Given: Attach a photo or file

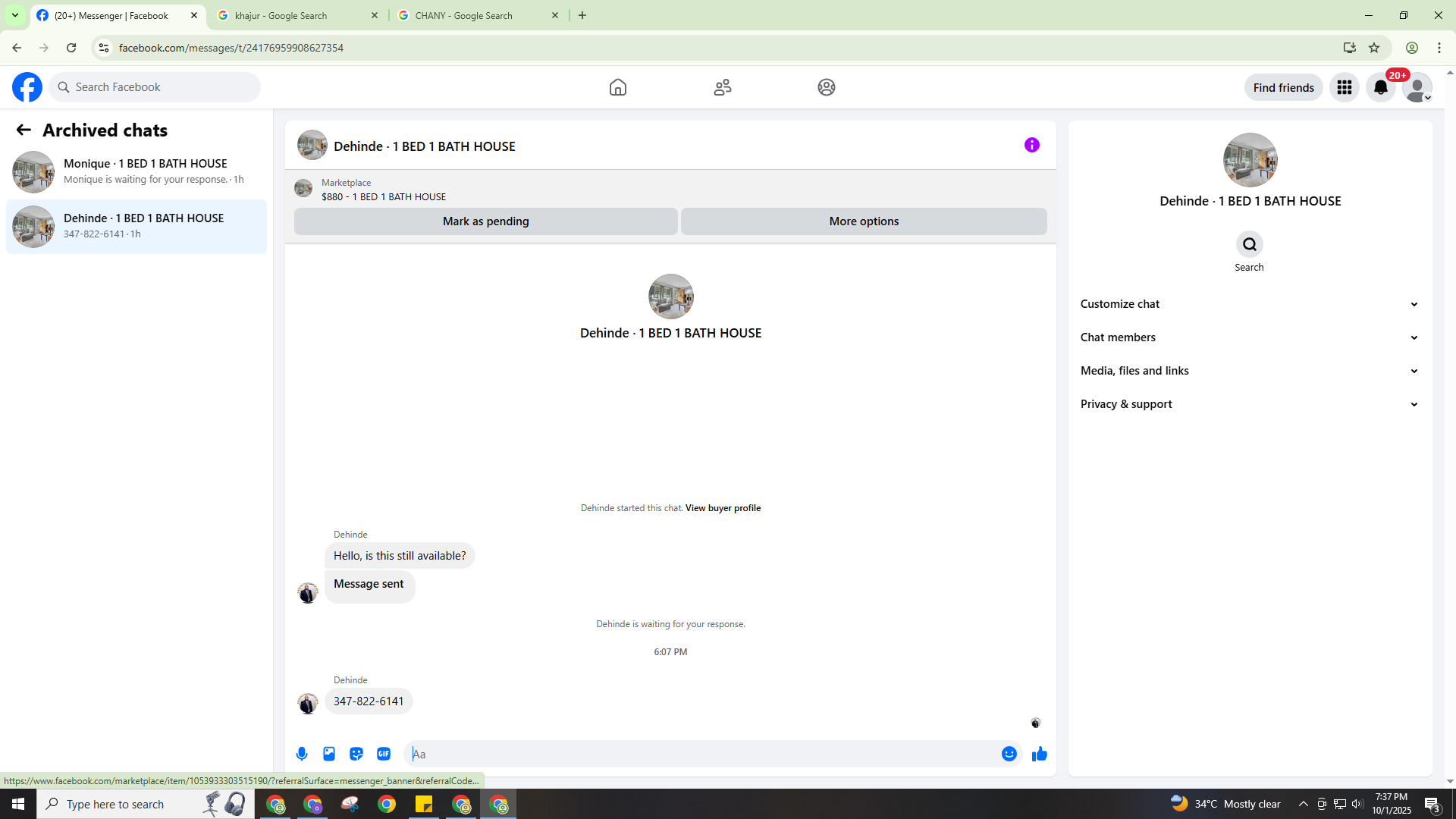Looking at the screenshot, I should [329, 754].
